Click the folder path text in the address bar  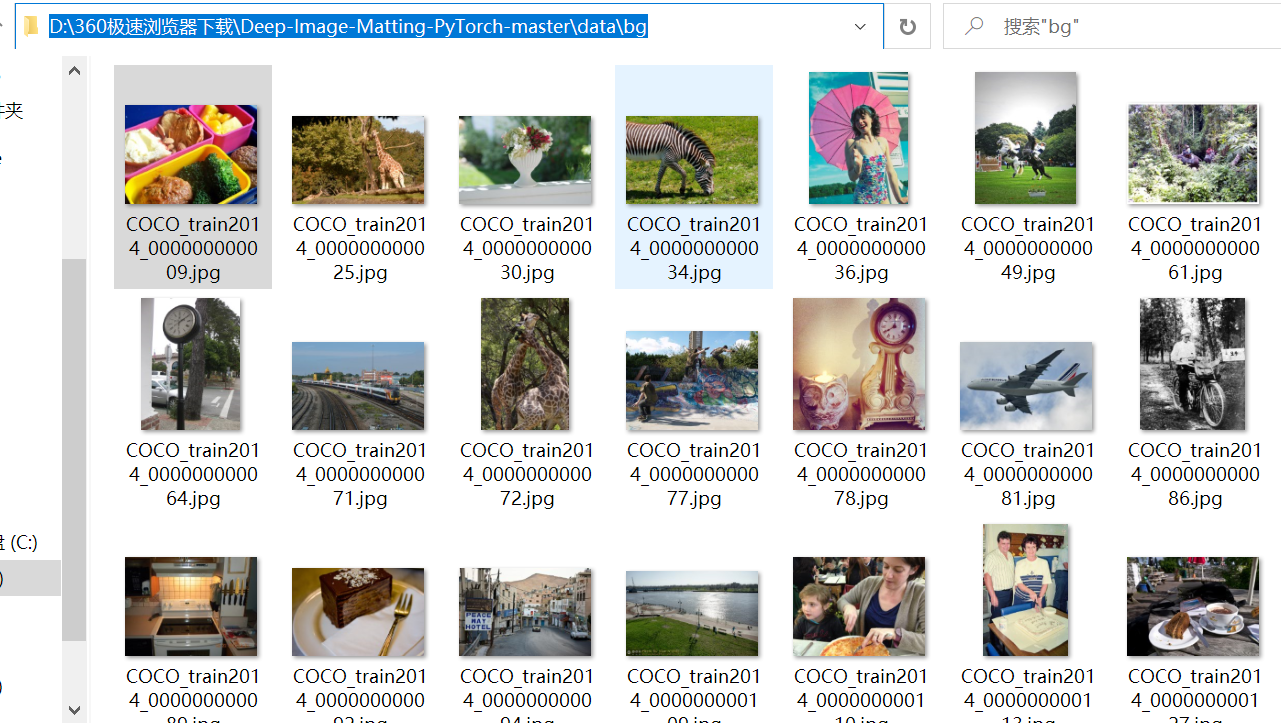pyautogui.click(x=350, y=26)
